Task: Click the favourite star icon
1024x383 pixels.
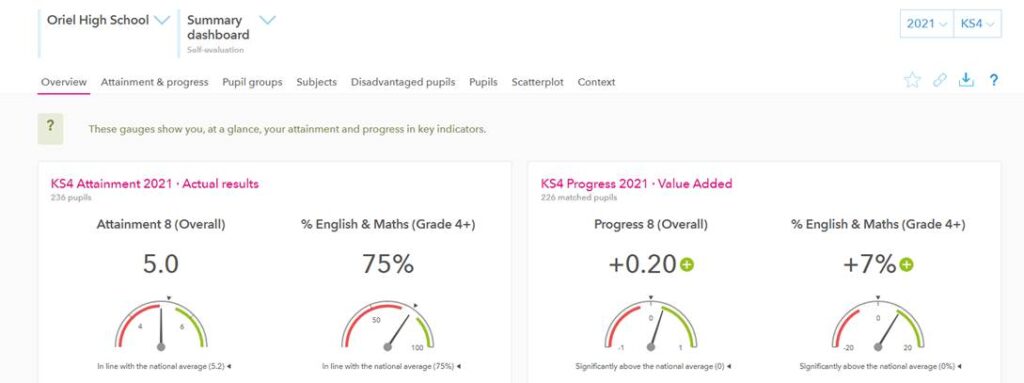Action: tap(912, 80)
